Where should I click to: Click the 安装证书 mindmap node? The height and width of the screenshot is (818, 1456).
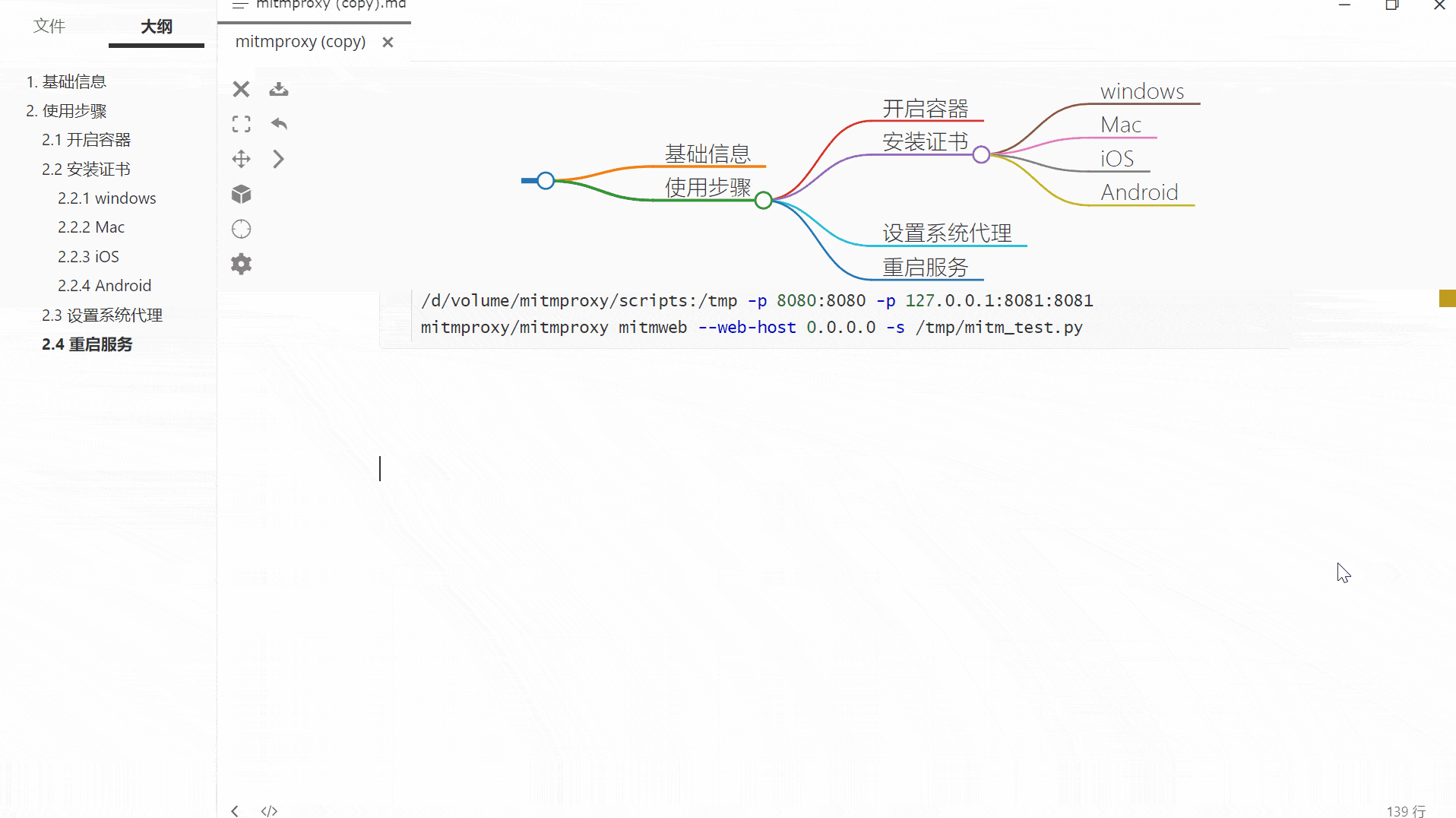coord(925,141)
